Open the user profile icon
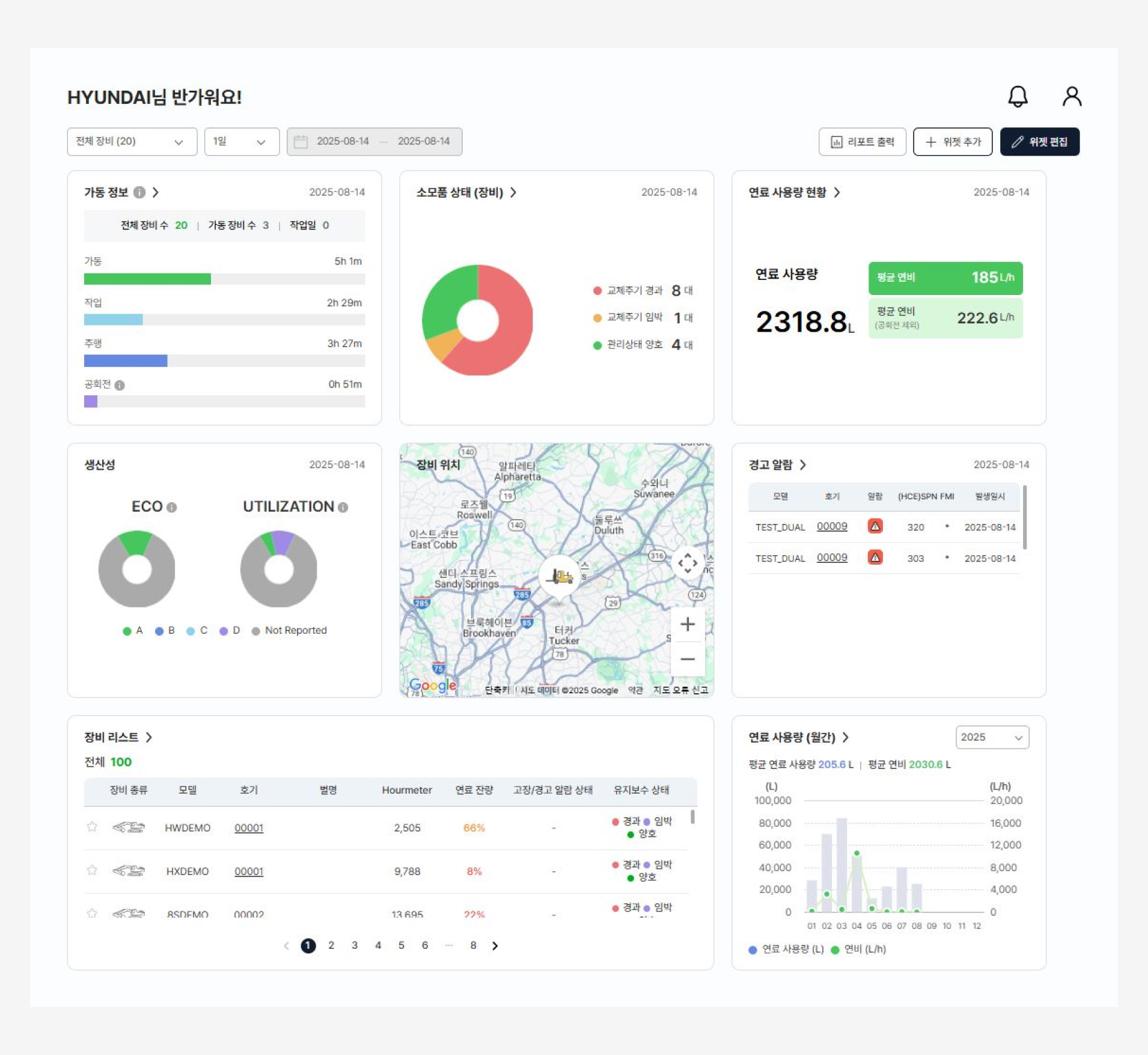The image size is (1148, 1055). point(1071,96)
